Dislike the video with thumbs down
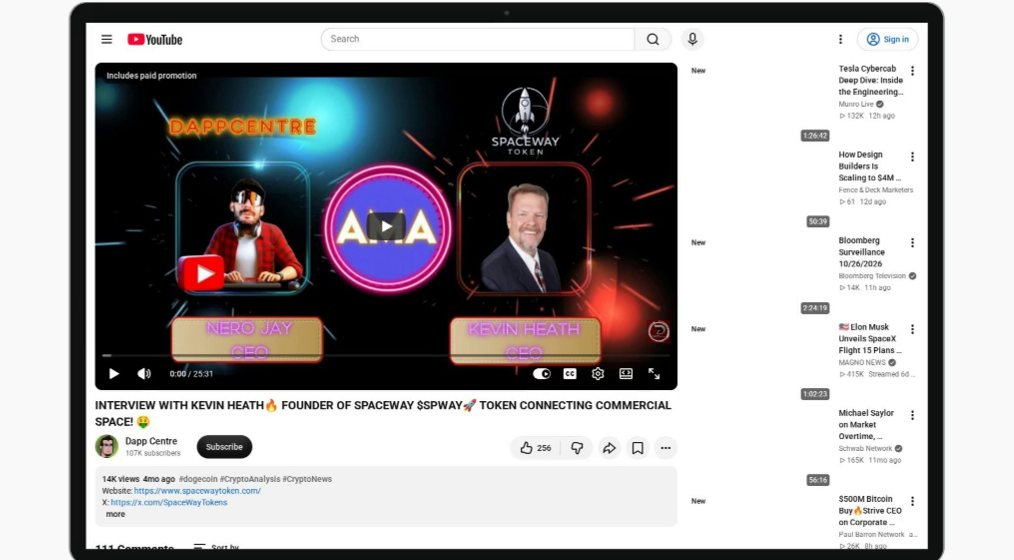1014x560 pixels. click(x=577, y=447)
